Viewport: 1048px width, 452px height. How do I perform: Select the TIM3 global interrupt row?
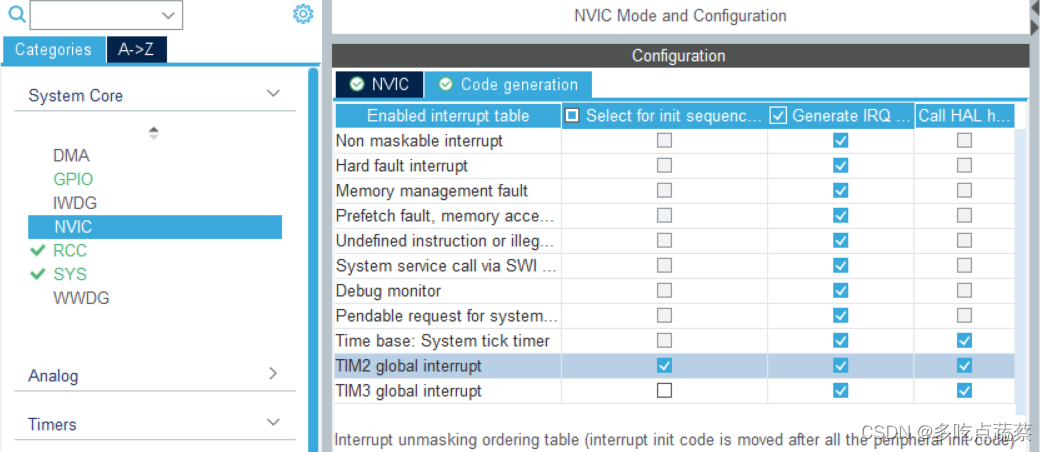pos(674,390)
